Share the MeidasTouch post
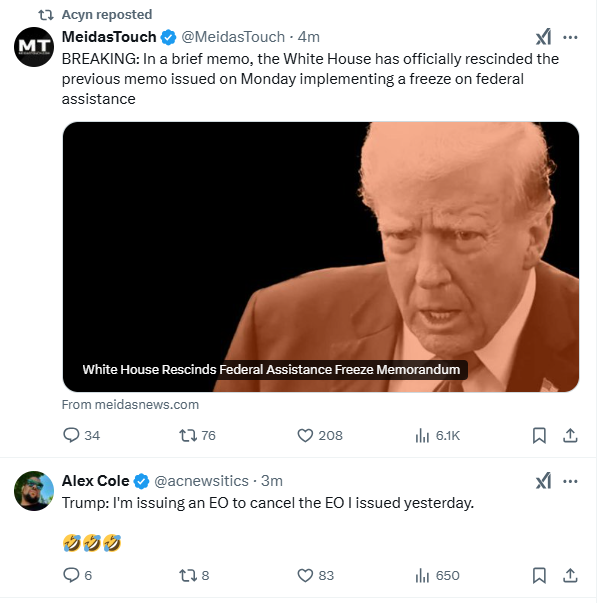Viewport: 599px width, 603px height. click(570, 435)
